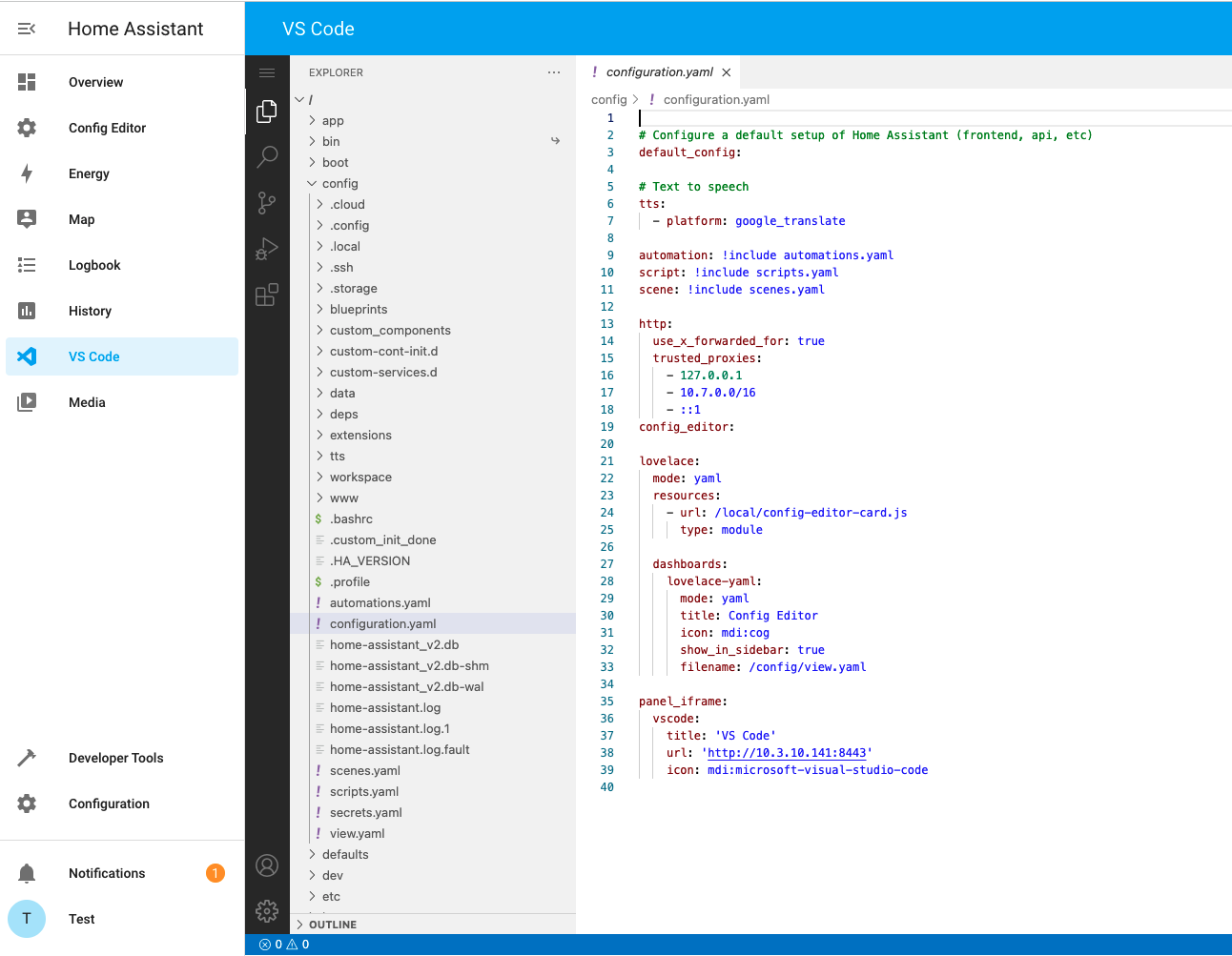Image resolution: width=1232 pixels, height=956 pixels.
Task: Expand the boot folder
Action: tap(312, 162)
